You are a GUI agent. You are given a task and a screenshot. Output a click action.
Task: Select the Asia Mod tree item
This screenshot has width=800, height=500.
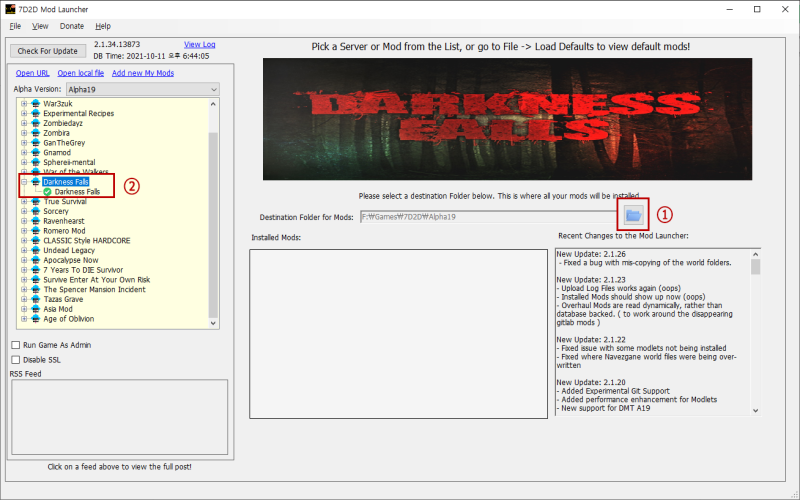pos(58,309)
